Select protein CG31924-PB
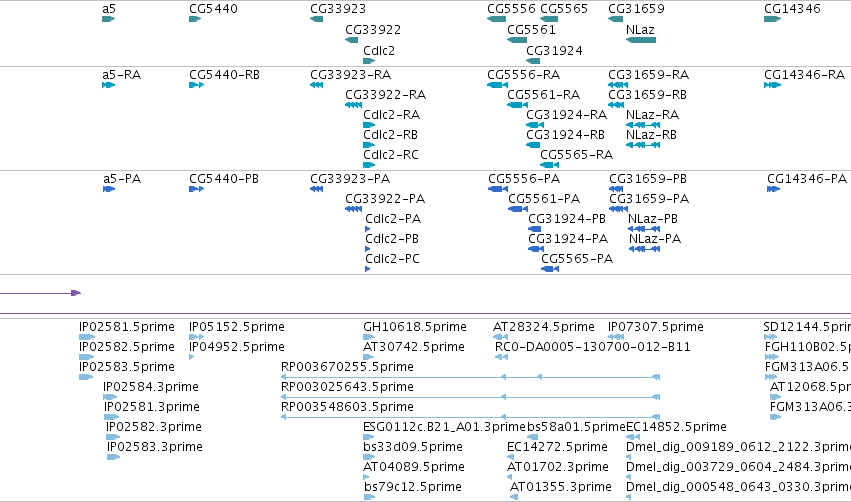Screen dimensions: 851x502 click(567, 219)
